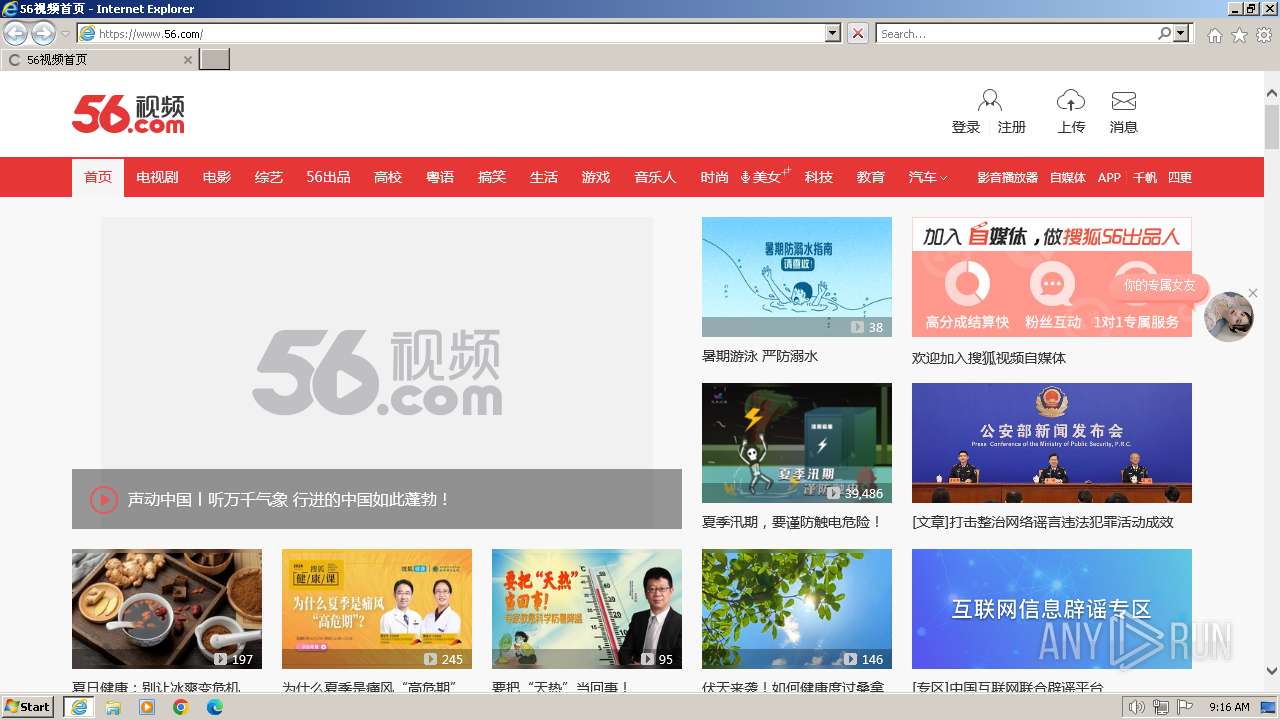Screen dimensions: 1280x720
Task: Open the 音乐人 navigation item
Action: [655, 177]
